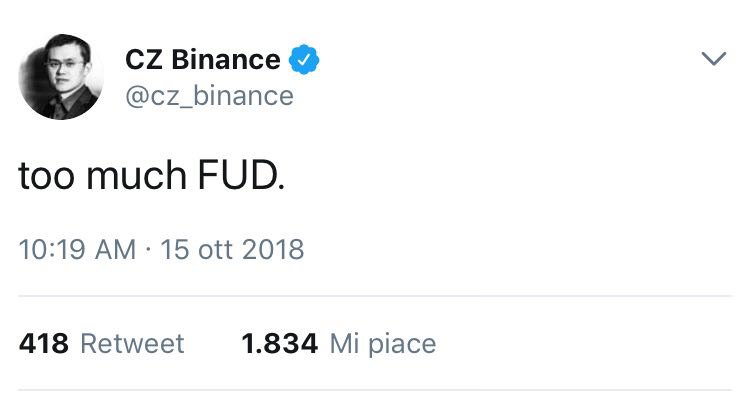Viewport: 737px width, 396px height.
Task: Open the 10:19 AM timestamp
Action: [77, 249]
